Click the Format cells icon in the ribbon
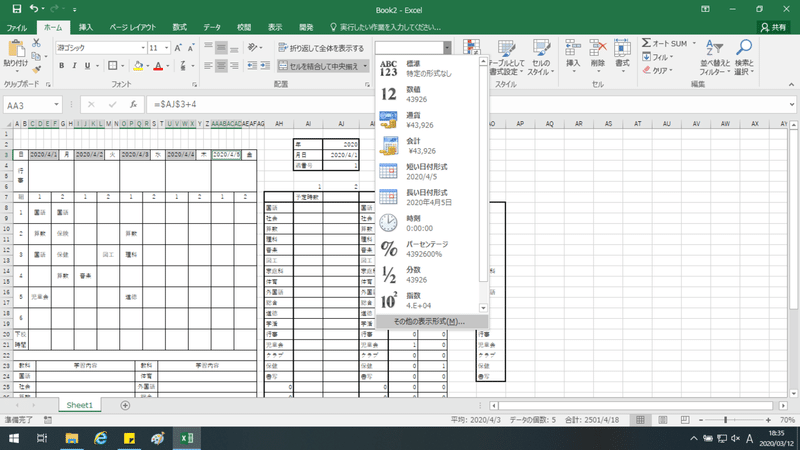 coord(622,49)
